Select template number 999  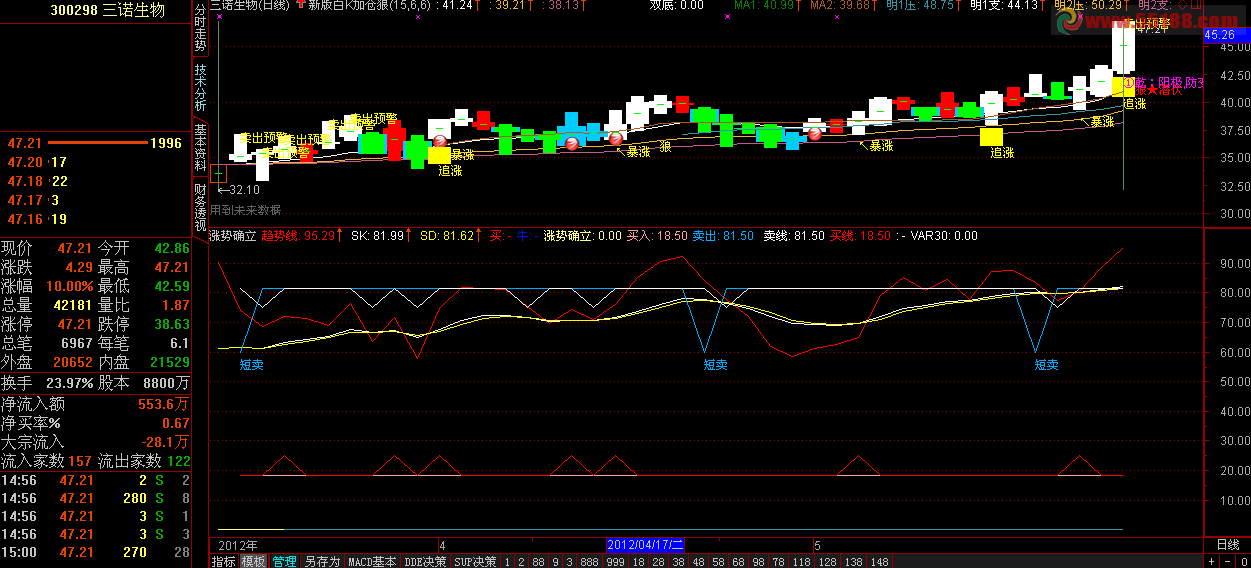[616, 561]
